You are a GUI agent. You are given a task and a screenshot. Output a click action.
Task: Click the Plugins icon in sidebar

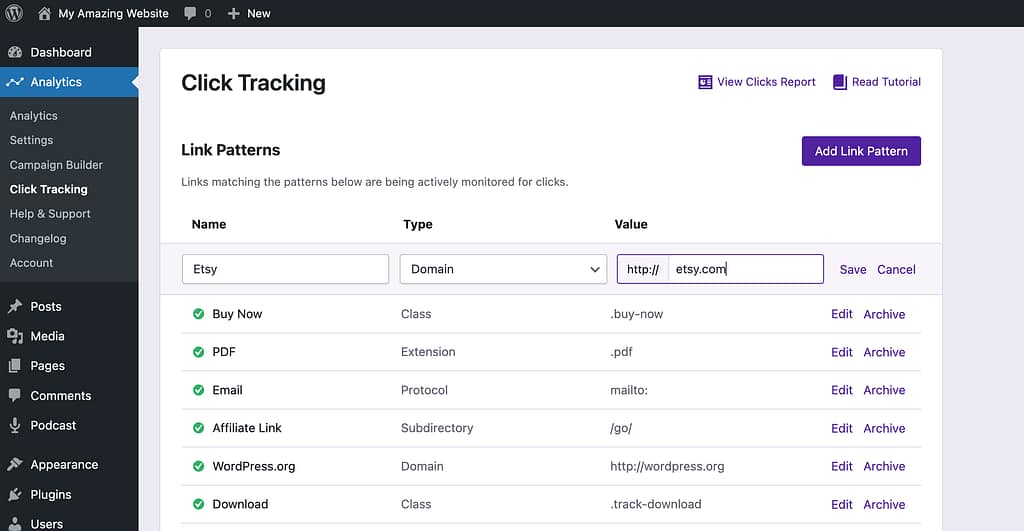tap(15, 494)
